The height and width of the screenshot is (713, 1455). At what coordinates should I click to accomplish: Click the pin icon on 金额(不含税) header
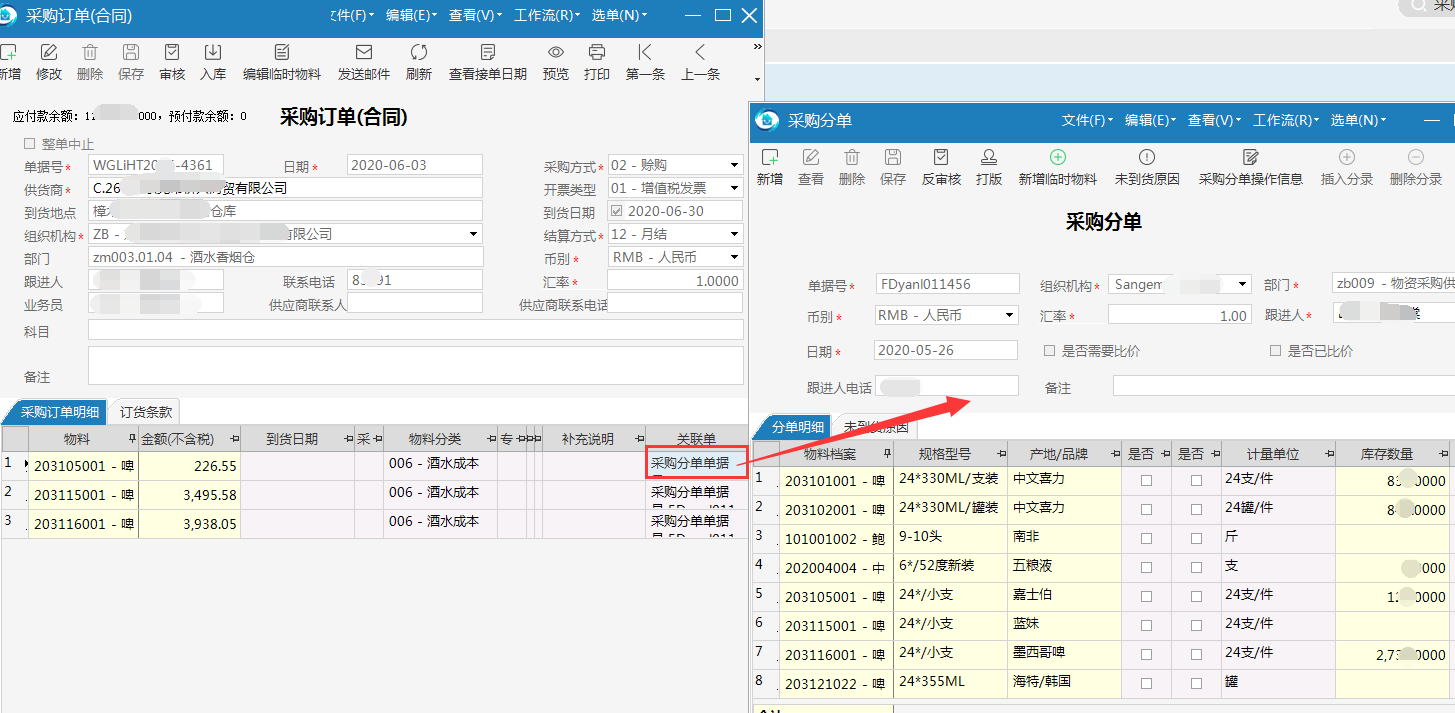click(x=235, y=439)
